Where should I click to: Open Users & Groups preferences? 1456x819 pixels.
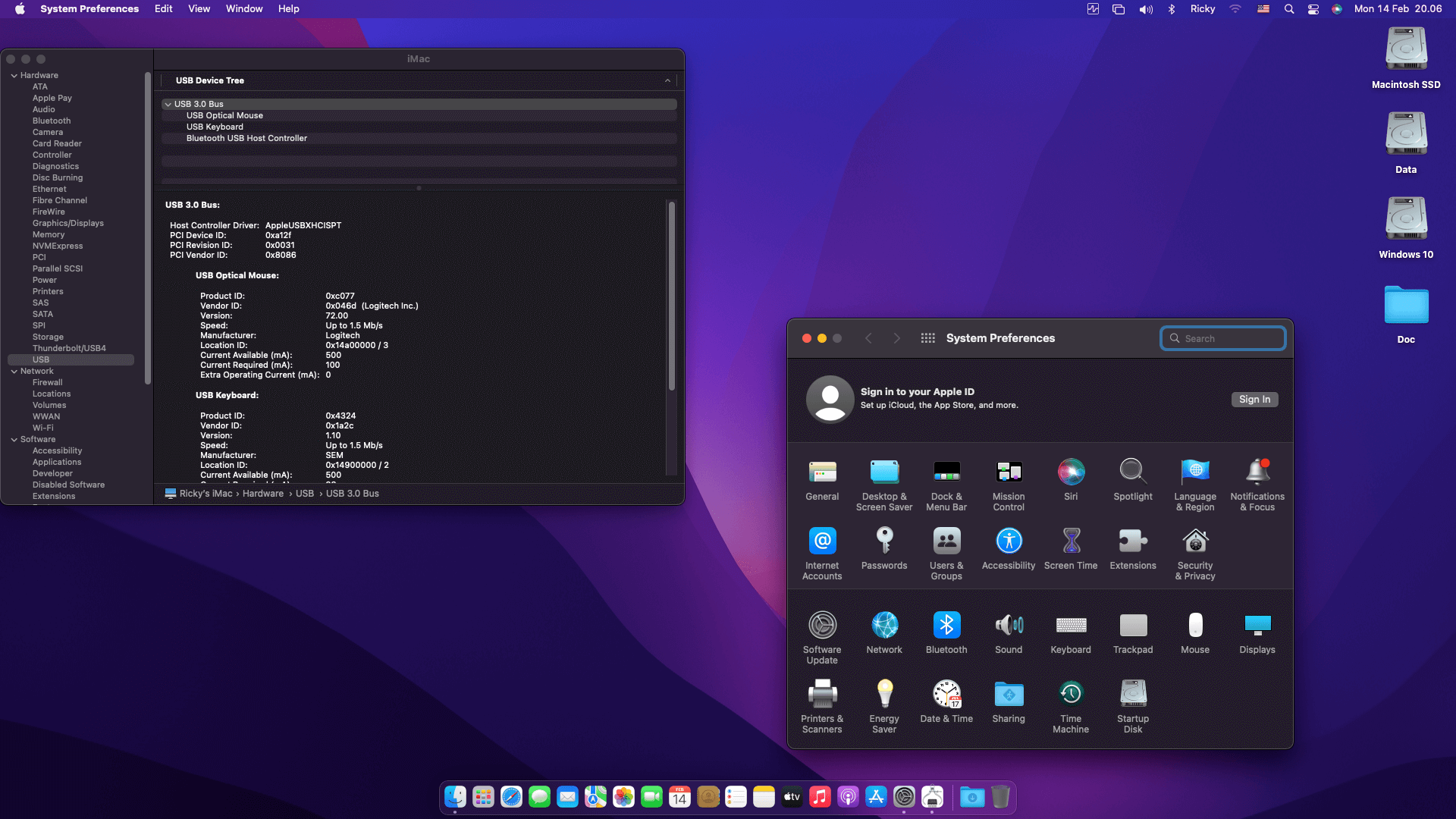946,554
